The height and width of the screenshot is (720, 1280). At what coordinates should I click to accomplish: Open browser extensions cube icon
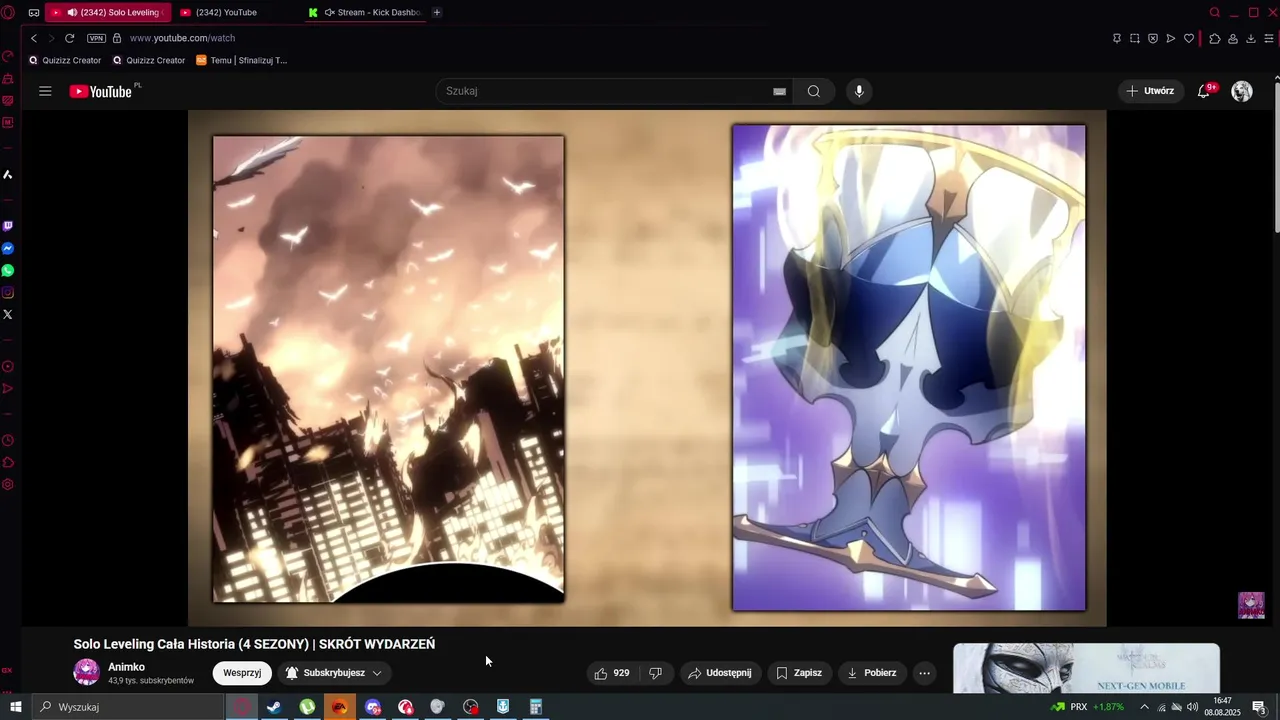1215,38
